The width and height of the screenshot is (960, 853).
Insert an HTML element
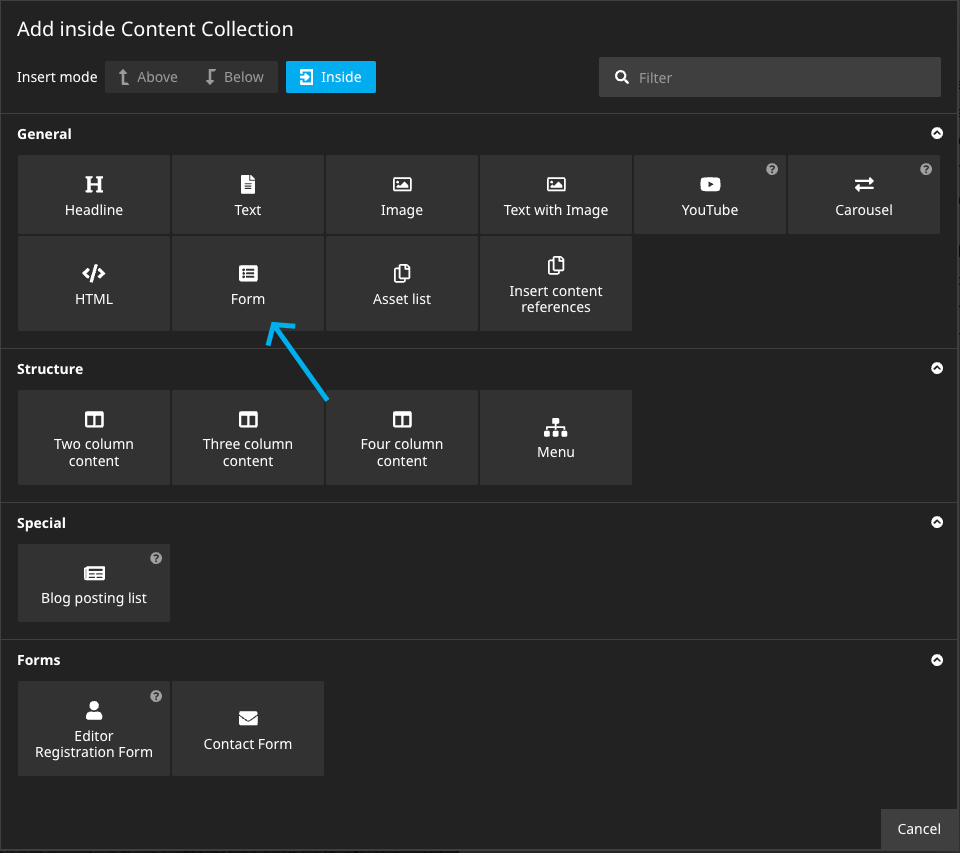(x=94, y=283)
